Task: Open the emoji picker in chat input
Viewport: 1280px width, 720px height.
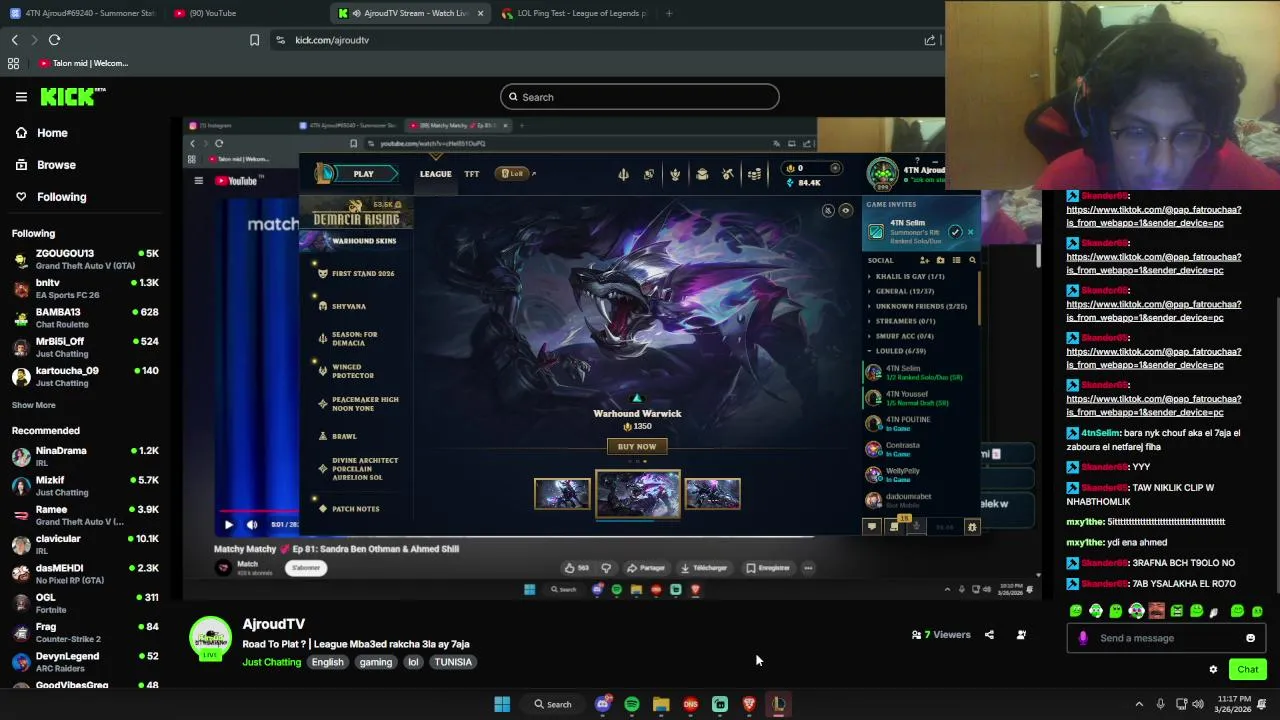Action: tap(1250, 638)
